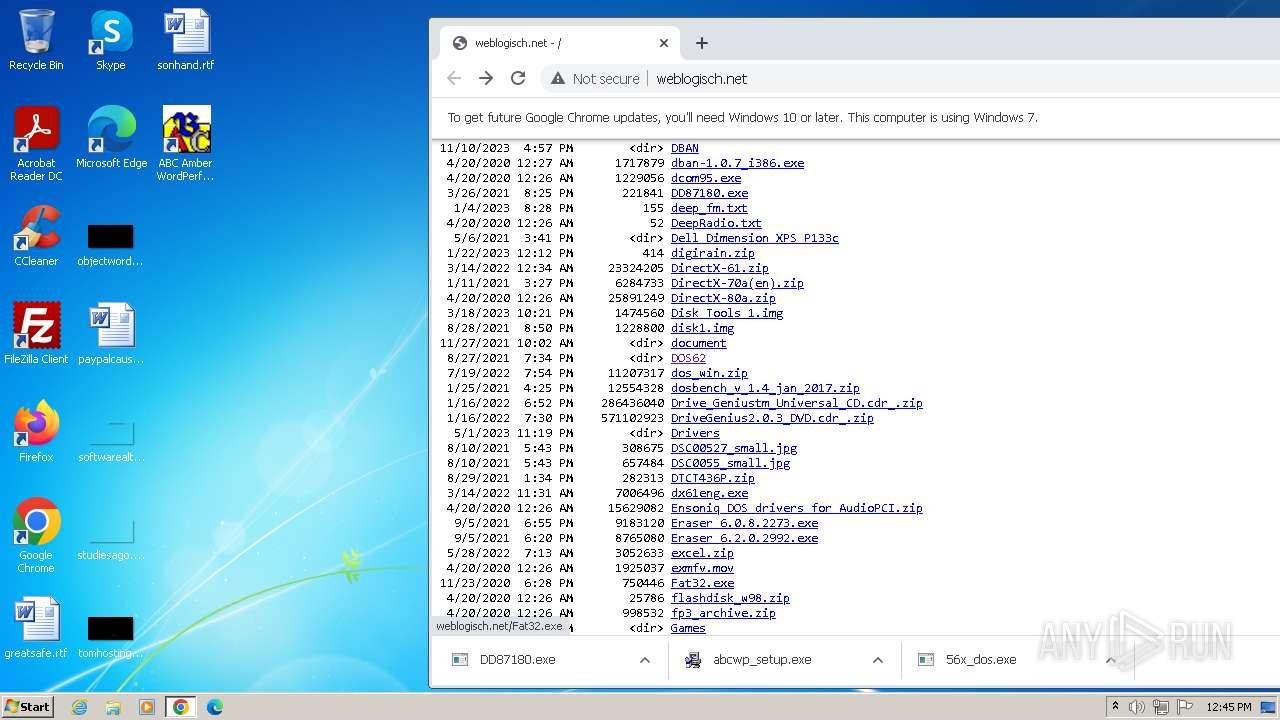Reload the weblogisch.net page

pyautogui.click(x=518, y=78)
